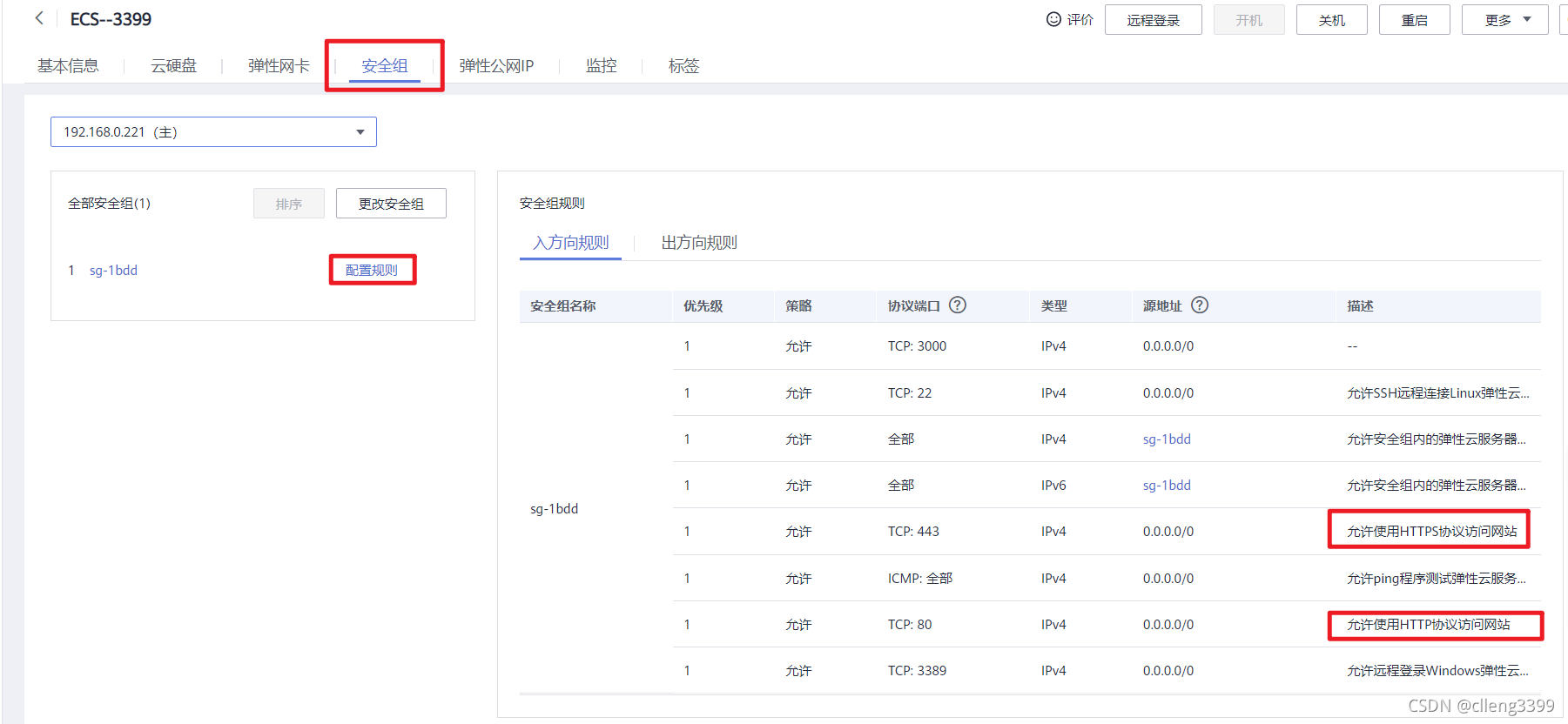Click the 允许使用HTTP协议访问网站 description
The image size is (1568, 724).
coord(1428,625)
